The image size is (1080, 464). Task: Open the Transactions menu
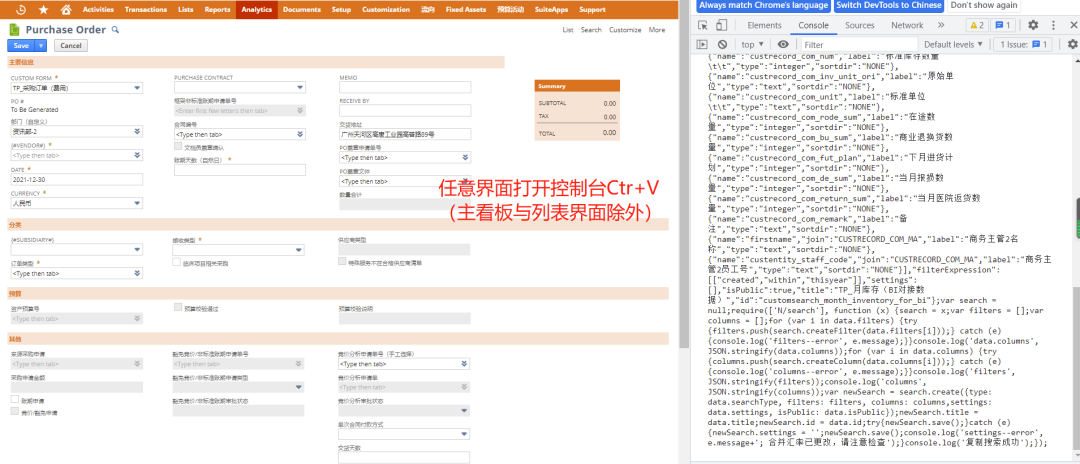[146, 10]
